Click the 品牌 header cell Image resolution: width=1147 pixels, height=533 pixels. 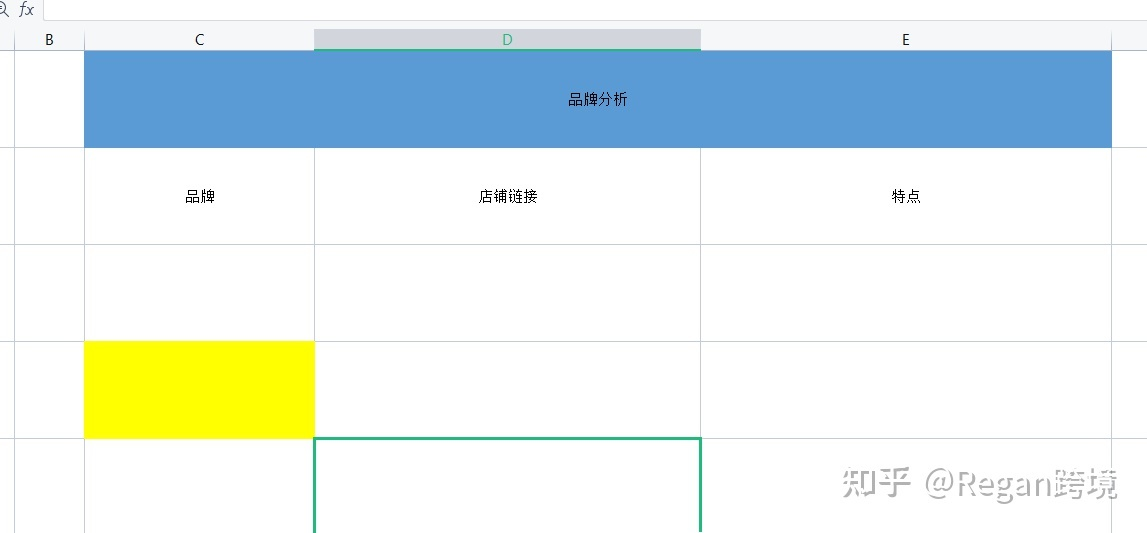click(199, 196)
